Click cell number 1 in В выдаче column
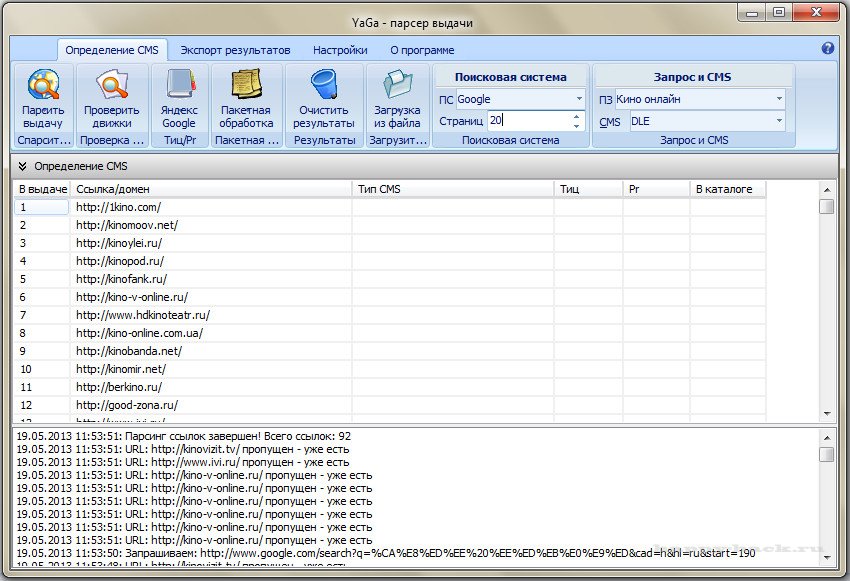 point(42,207)
